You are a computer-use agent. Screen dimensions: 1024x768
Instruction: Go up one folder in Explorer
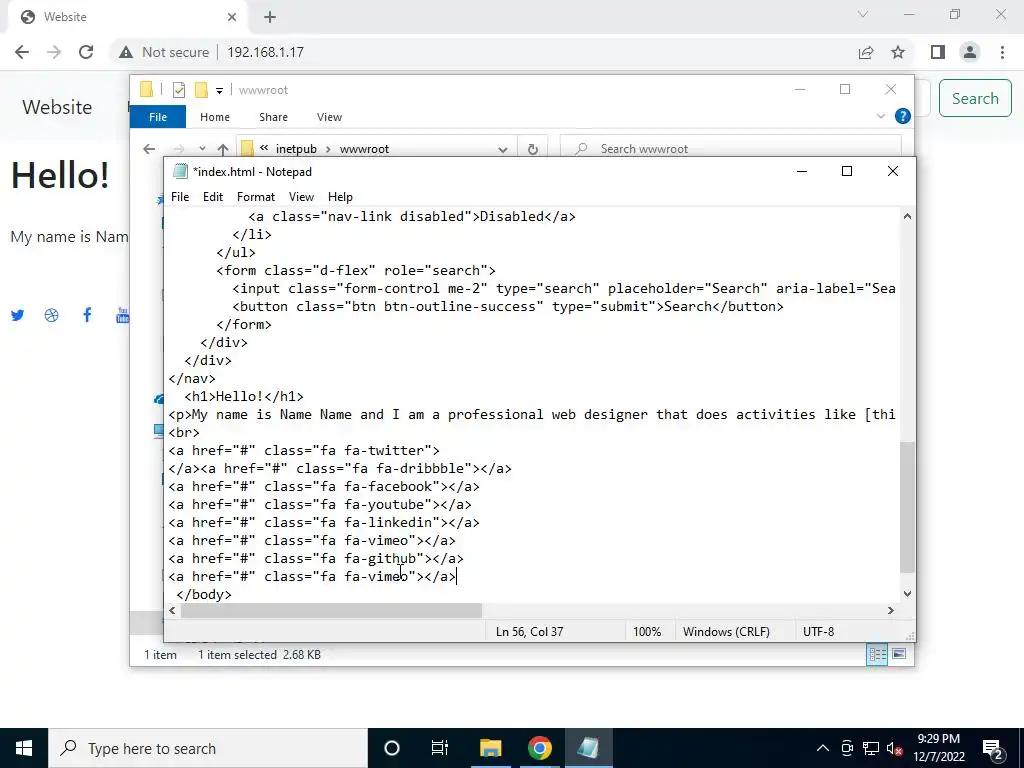(223, 149)
